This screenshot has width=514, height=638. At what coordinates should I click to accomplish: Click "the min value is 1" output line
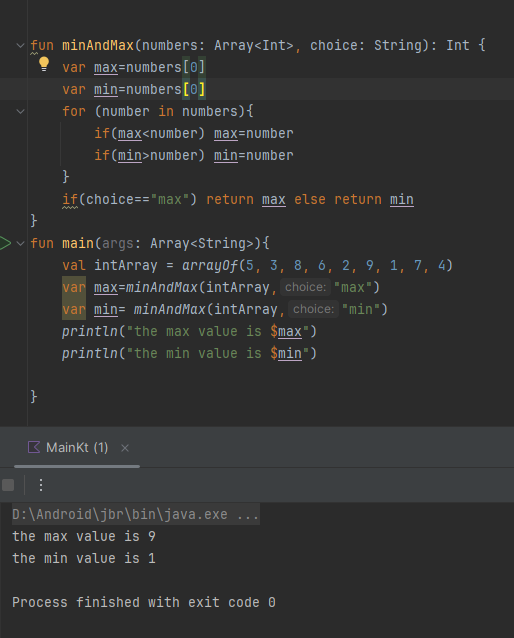84,558
